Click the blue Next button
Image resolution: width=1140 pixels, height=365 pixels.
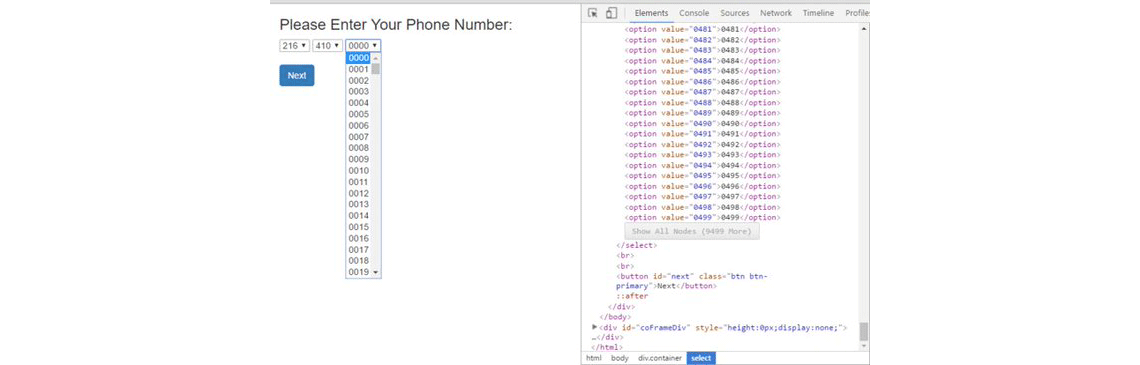point(297,76)
